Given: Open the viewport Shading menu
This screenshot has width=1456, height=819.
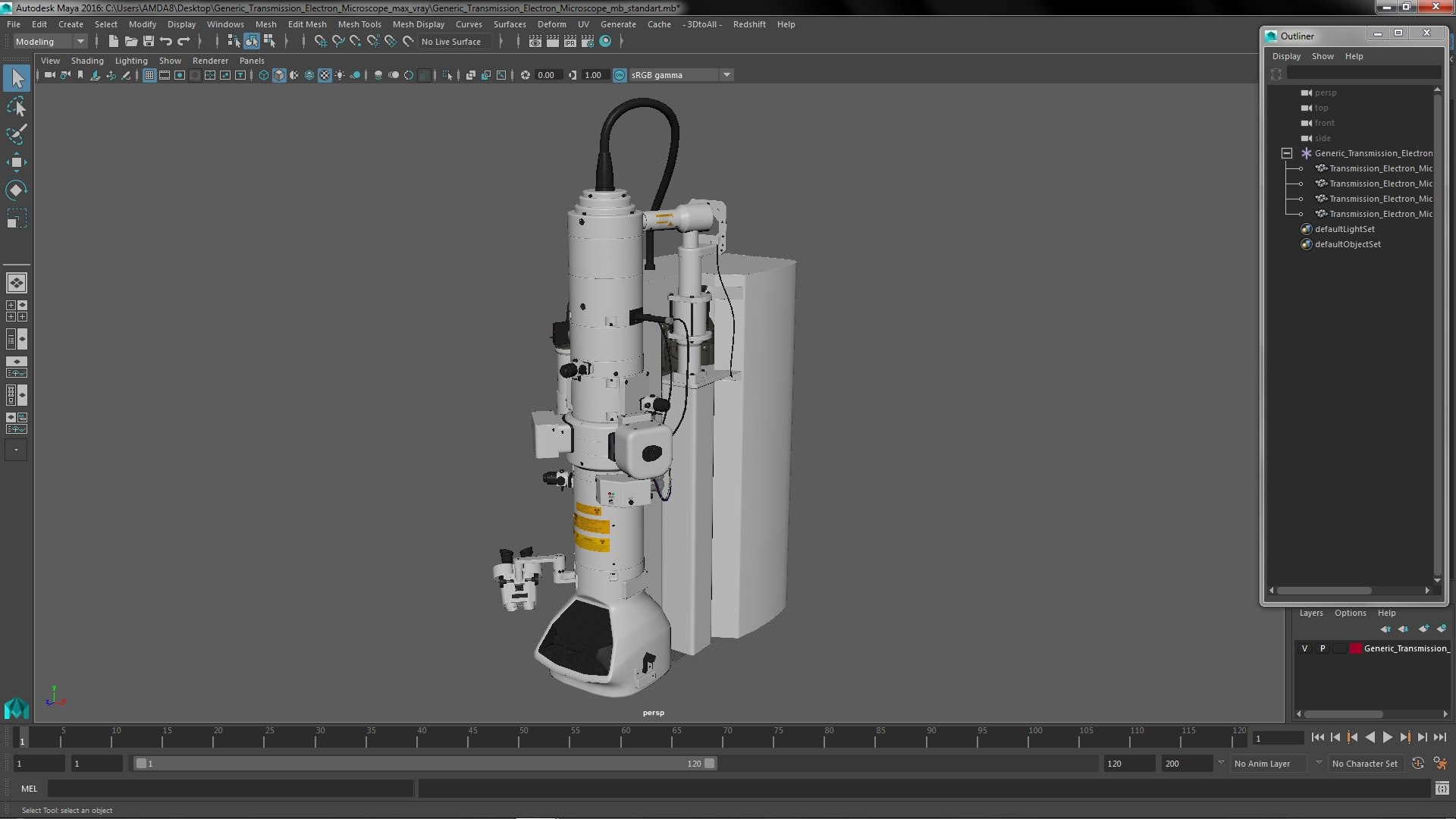Looking at the screenshot, I should (x=87, y=61).
